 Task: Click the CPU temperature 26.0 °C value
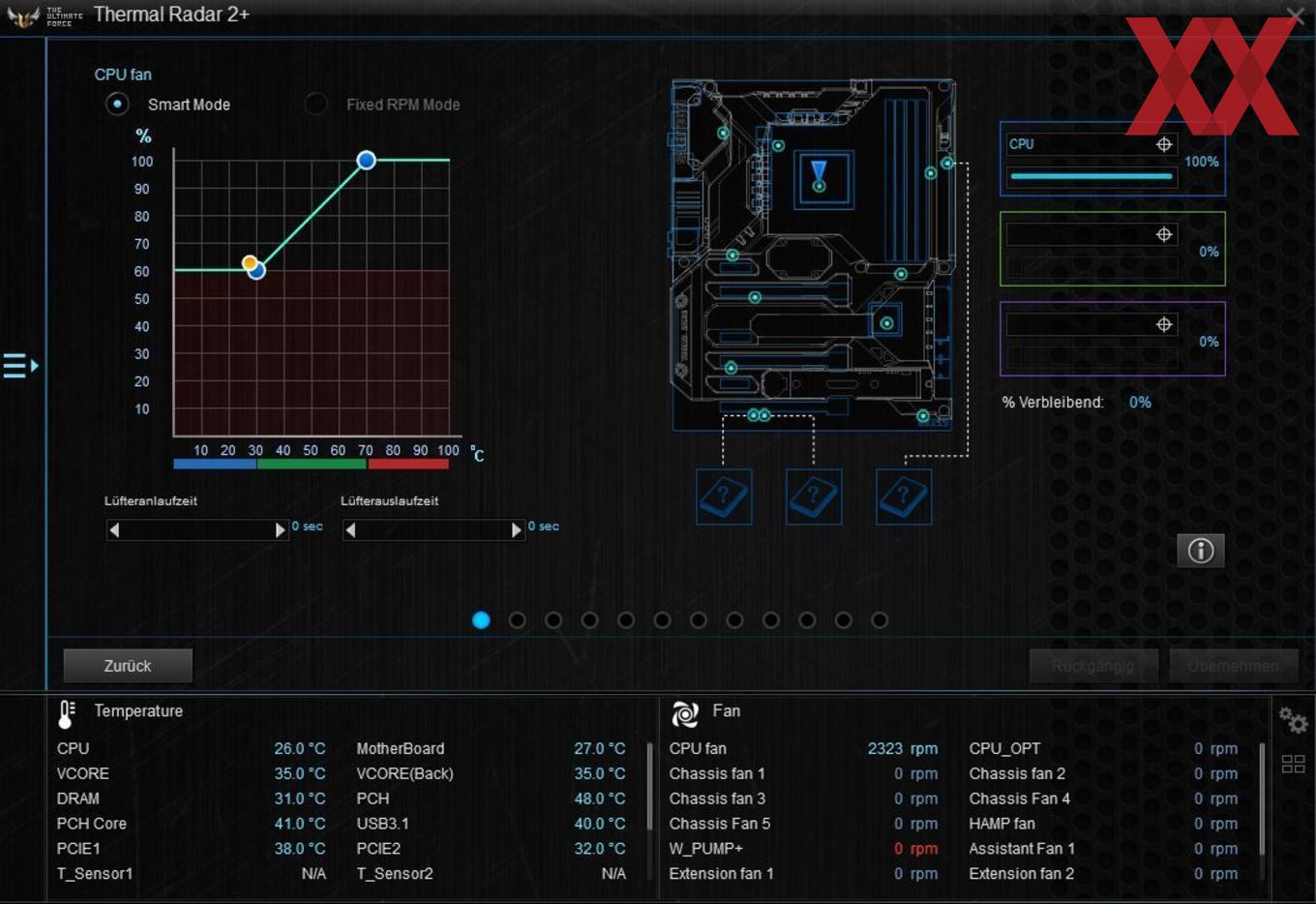[x=300, y=748]
